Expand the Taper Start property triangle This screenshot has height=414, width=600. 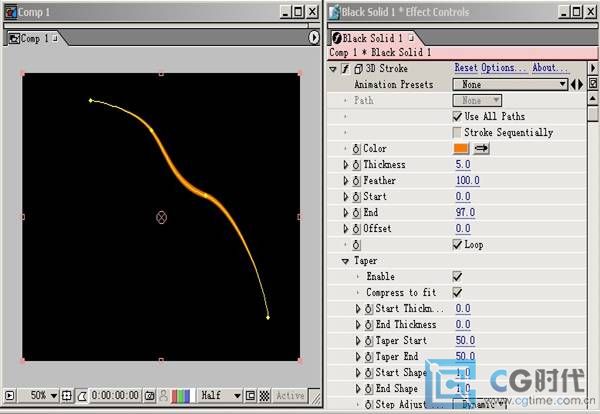coord(358,341)
